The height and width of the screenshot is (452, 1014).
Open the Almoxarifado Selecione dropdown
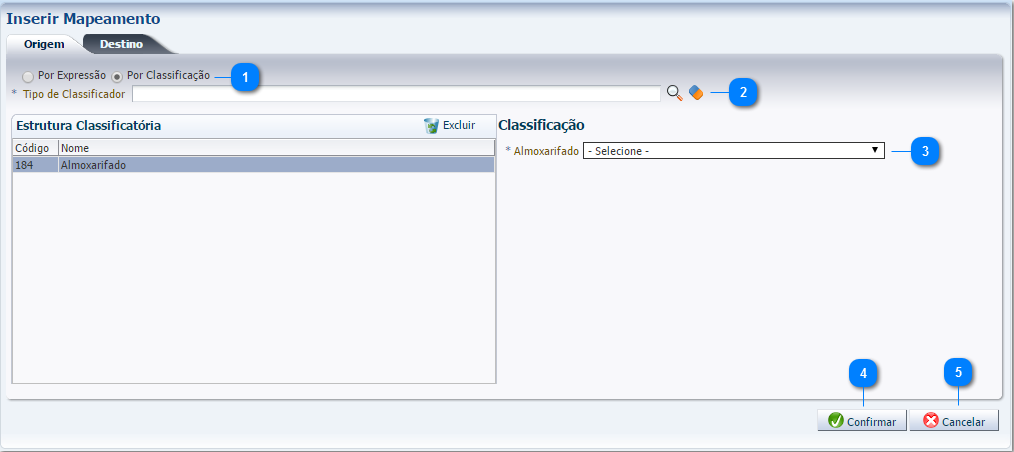click(733, 151)
